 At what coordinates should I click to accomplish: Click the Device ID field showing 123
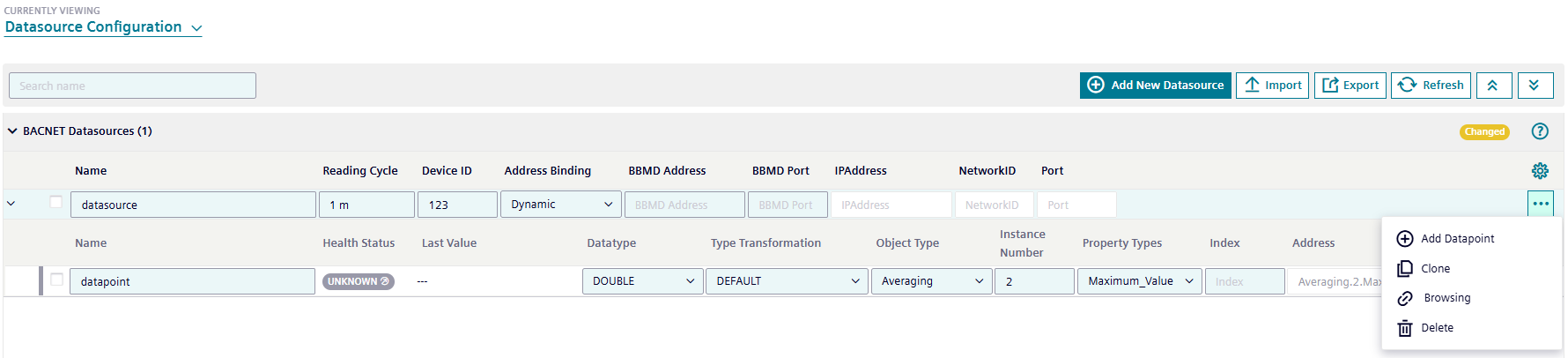pyautogui.click(x=457, y=205)
